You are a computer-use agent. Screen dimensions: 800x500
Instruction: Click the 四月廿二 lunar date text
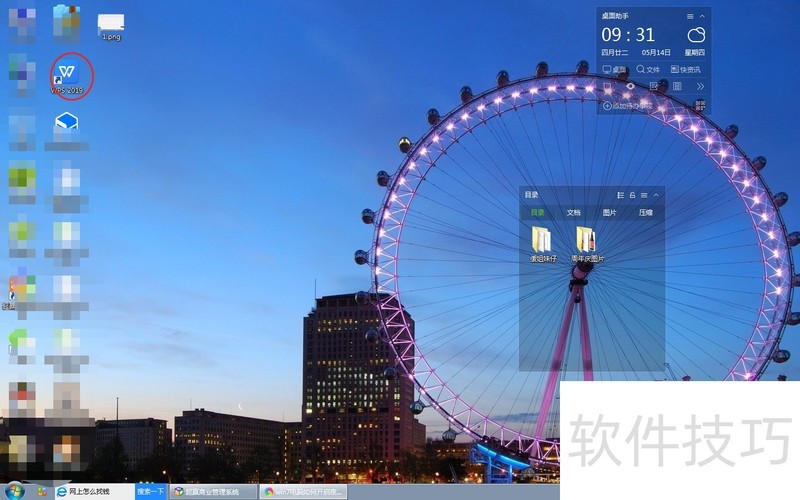[614, 53]
